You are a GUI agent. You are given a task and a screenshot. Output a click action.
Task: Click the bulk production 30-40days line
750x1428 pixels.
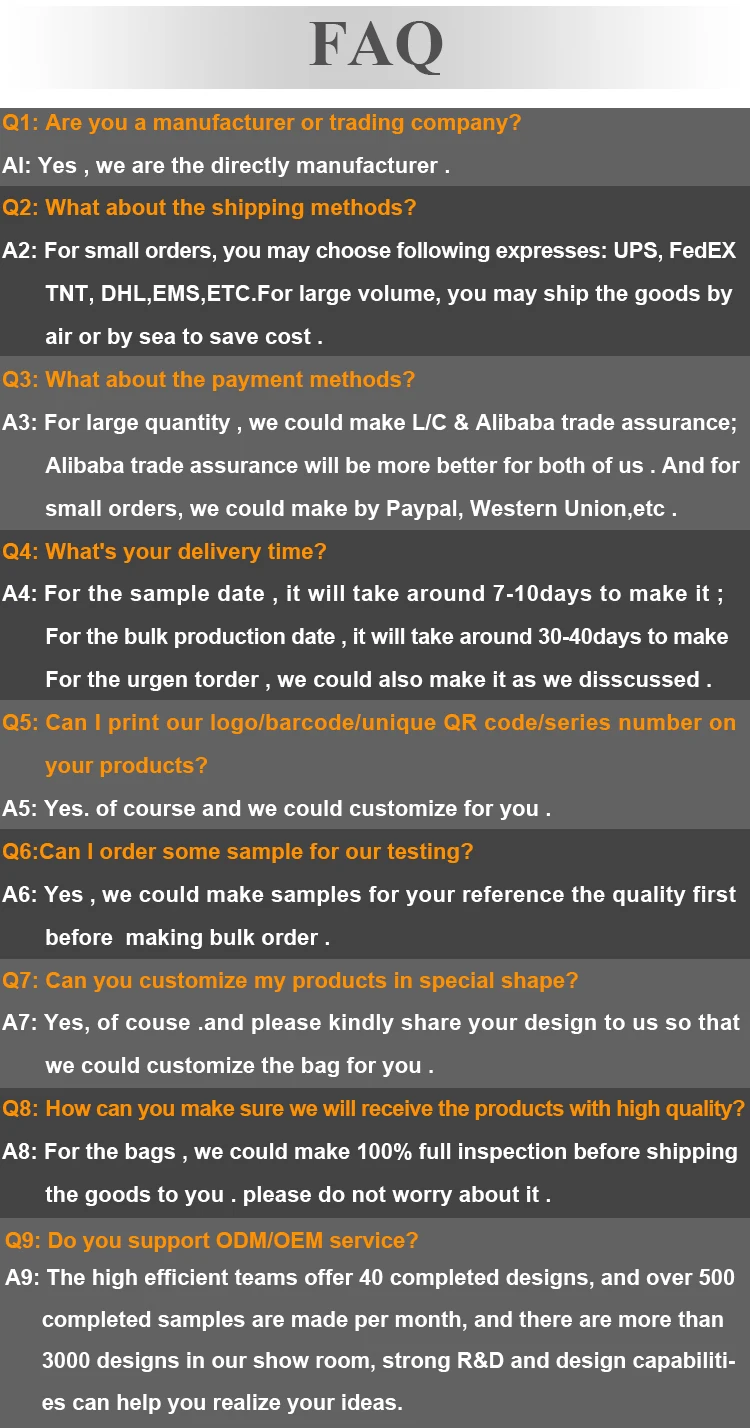click(x=387, y=637)
